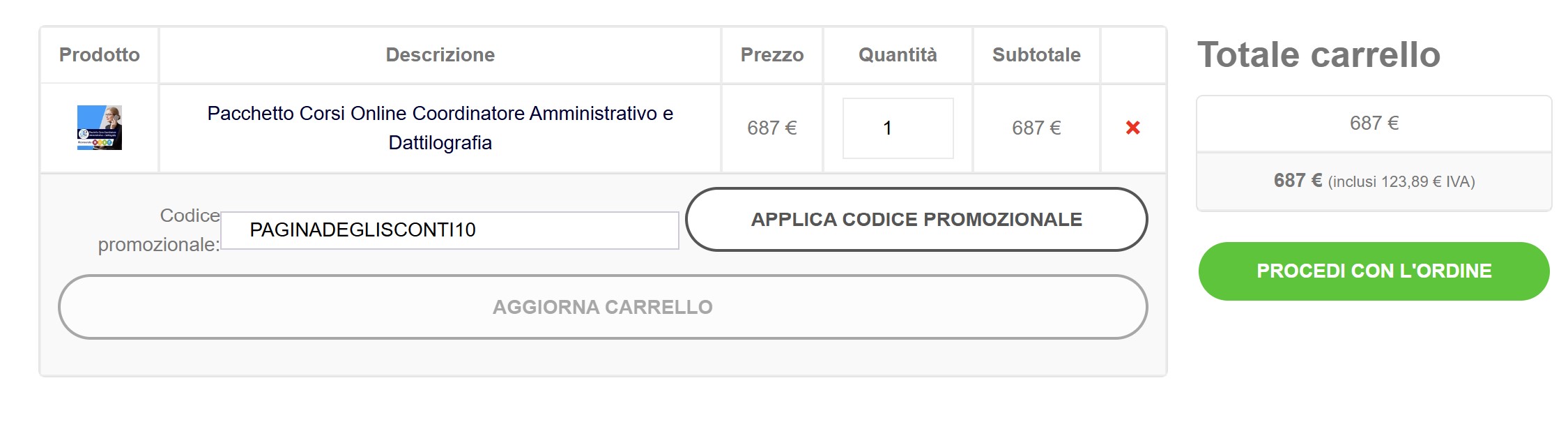Click the bold total in IVA row
Screen dimensions: 1568x429
1298,181
